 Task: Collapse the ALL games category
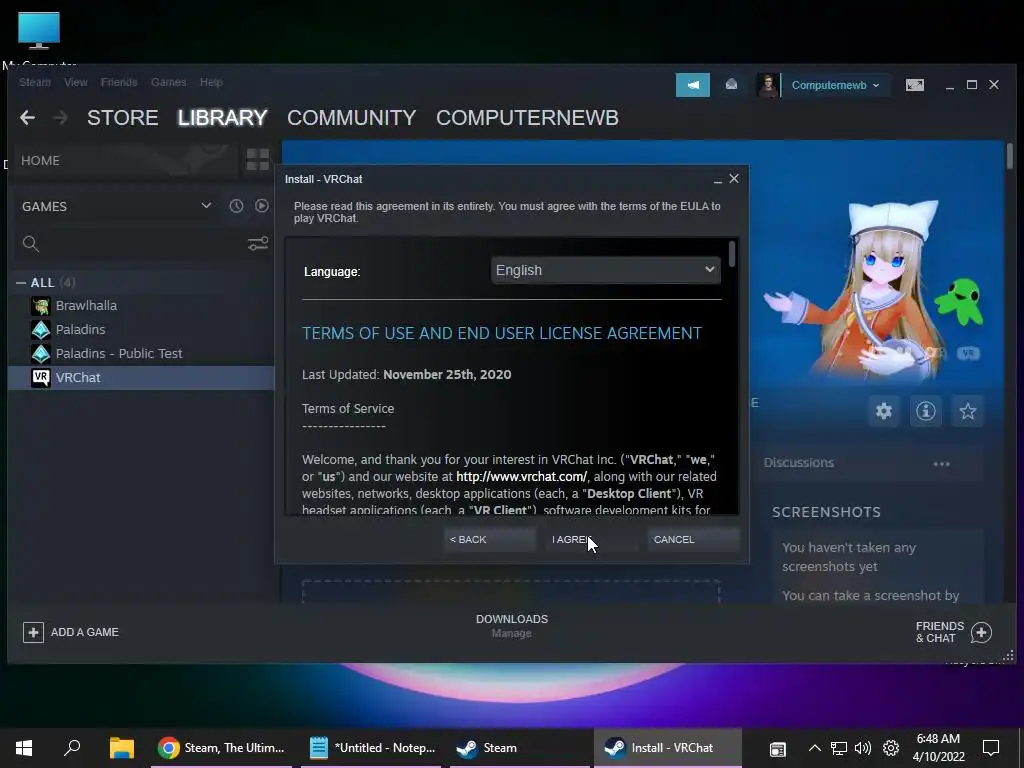click(21, 283)
